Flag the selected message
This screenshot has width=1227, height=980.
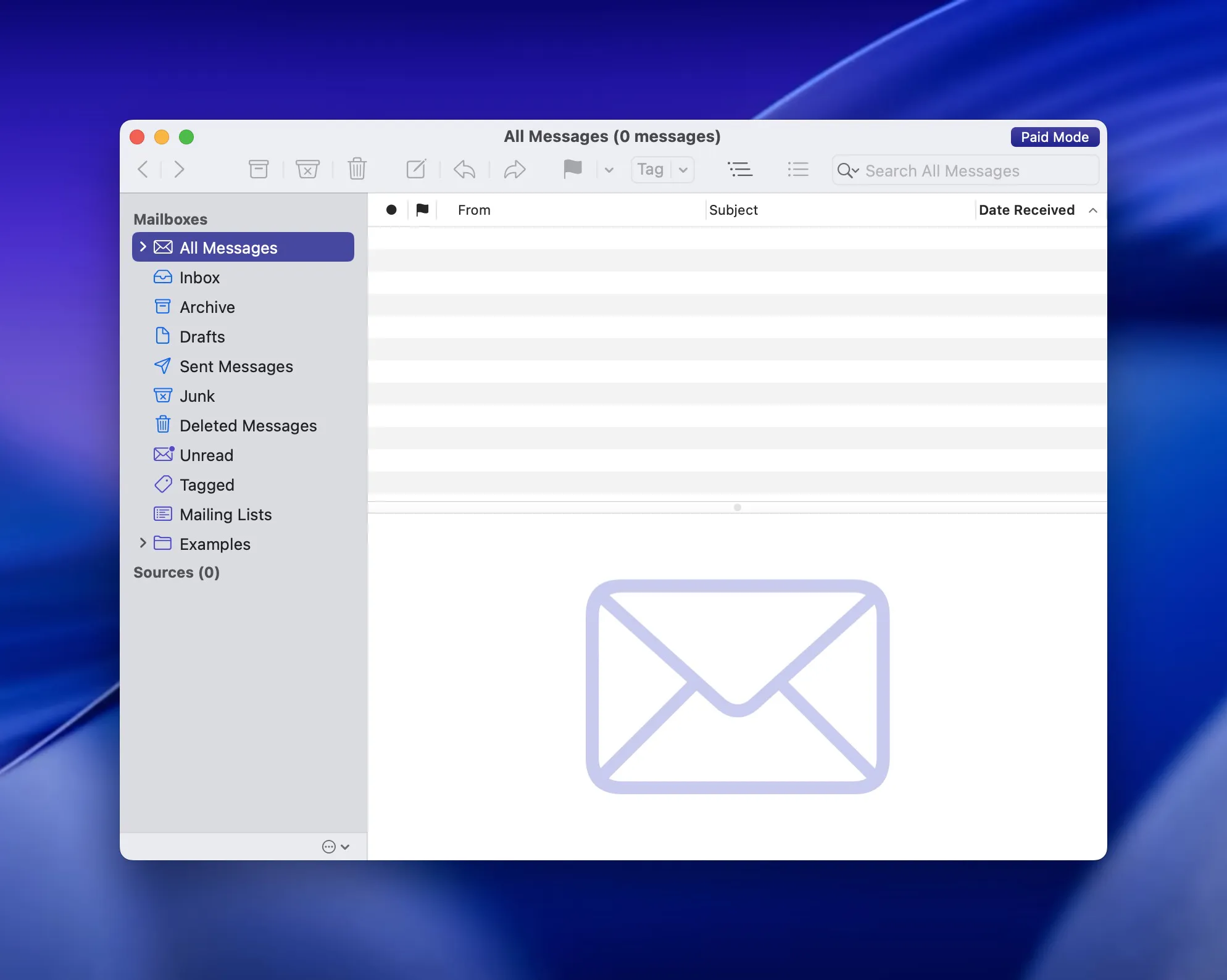573,169
